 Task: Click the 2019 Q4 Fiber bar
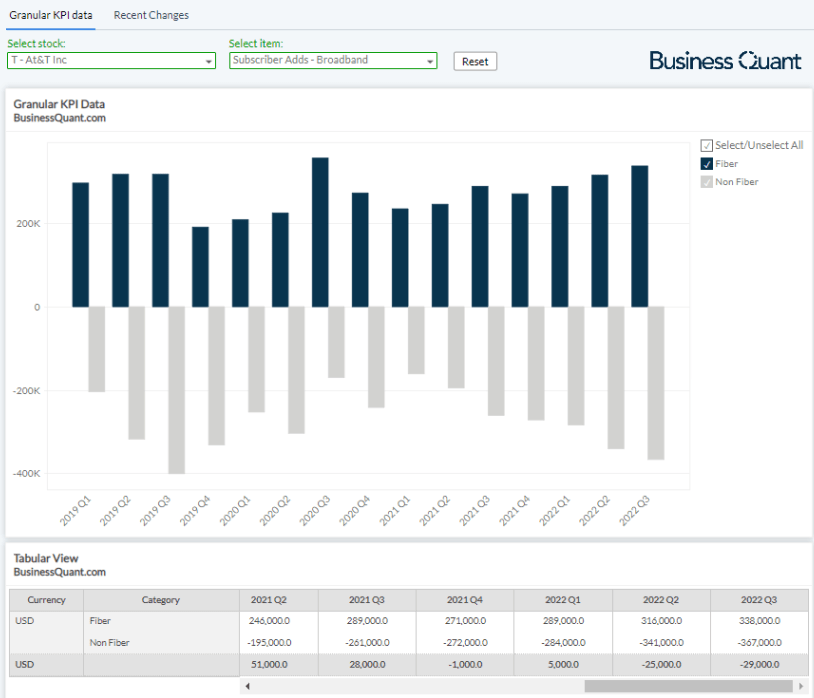tap(200, 267)
